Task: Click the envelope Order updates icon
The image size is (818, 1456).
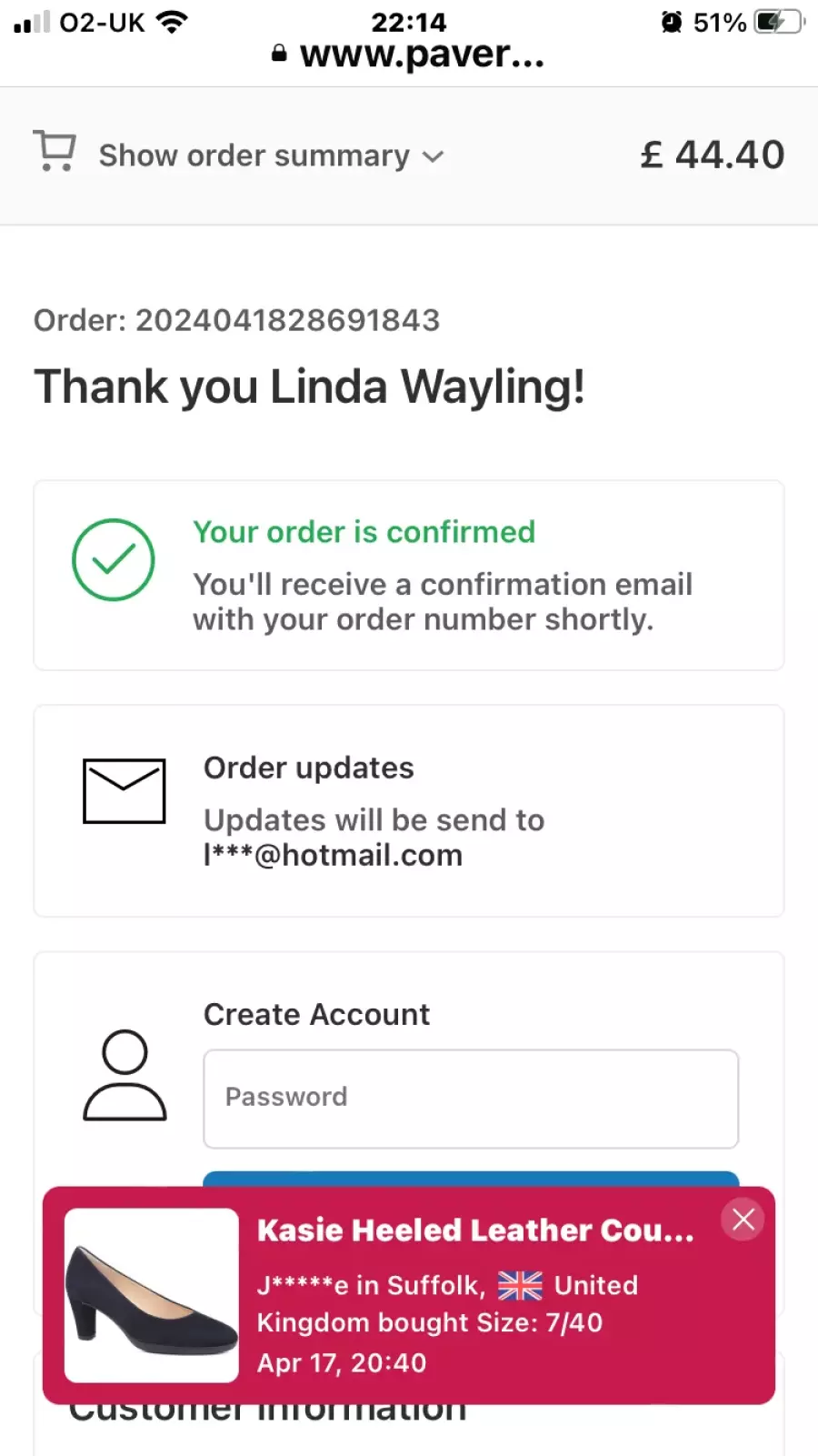Action: (125, 791)
